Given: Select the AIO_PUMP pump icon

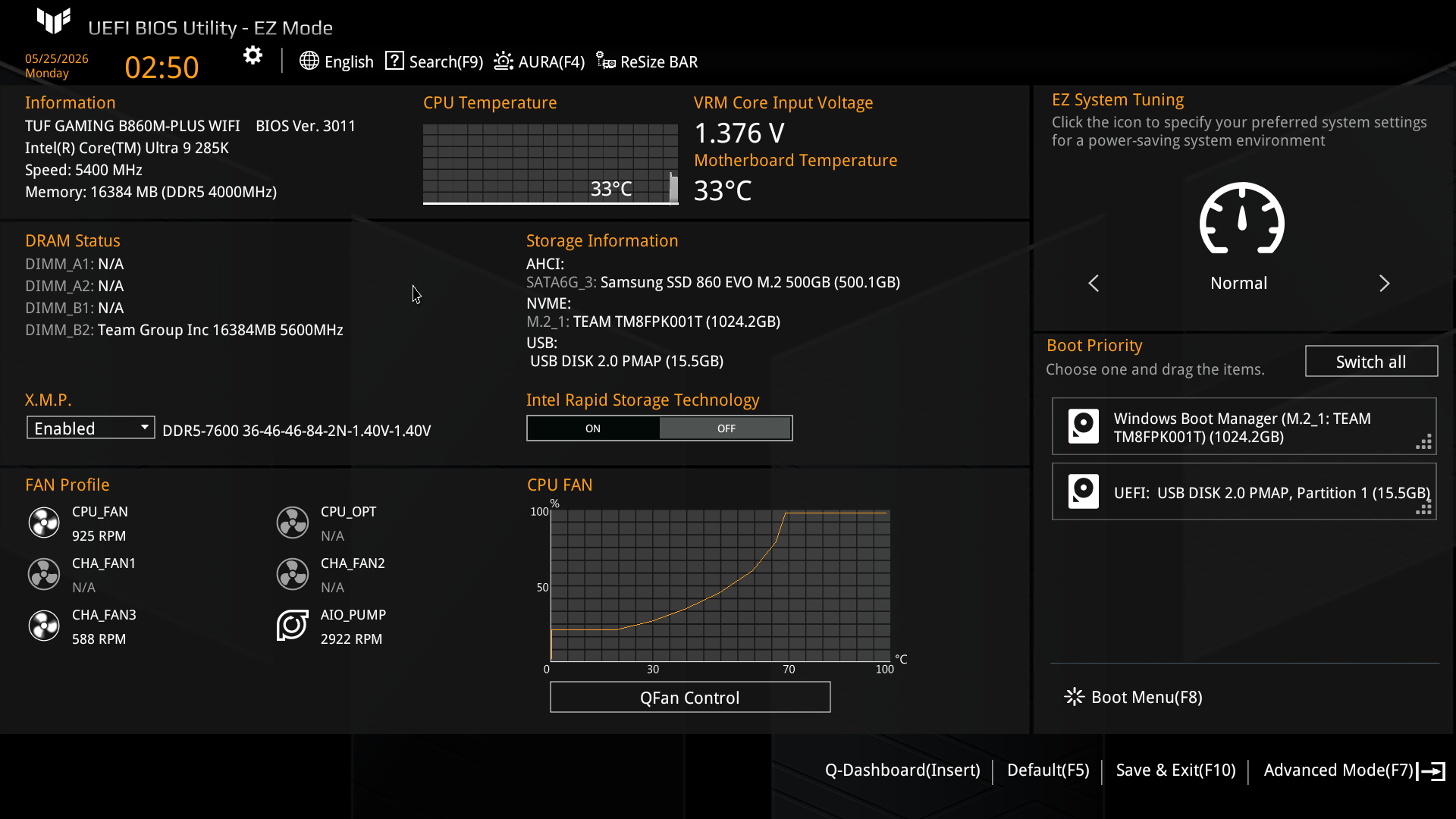Looking at the screenshot, I should pos(293,626).
